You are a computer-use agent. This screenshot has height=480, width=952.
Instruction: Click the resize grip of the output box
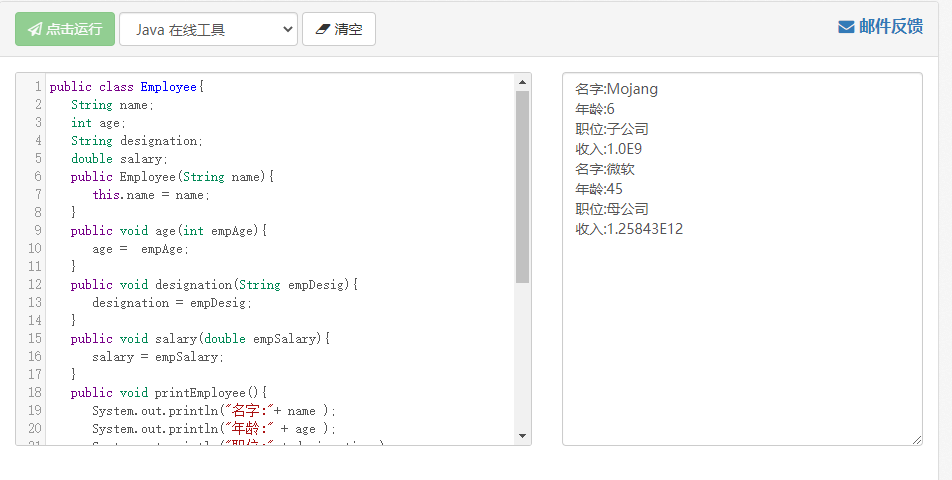click(x=916, y=439)
